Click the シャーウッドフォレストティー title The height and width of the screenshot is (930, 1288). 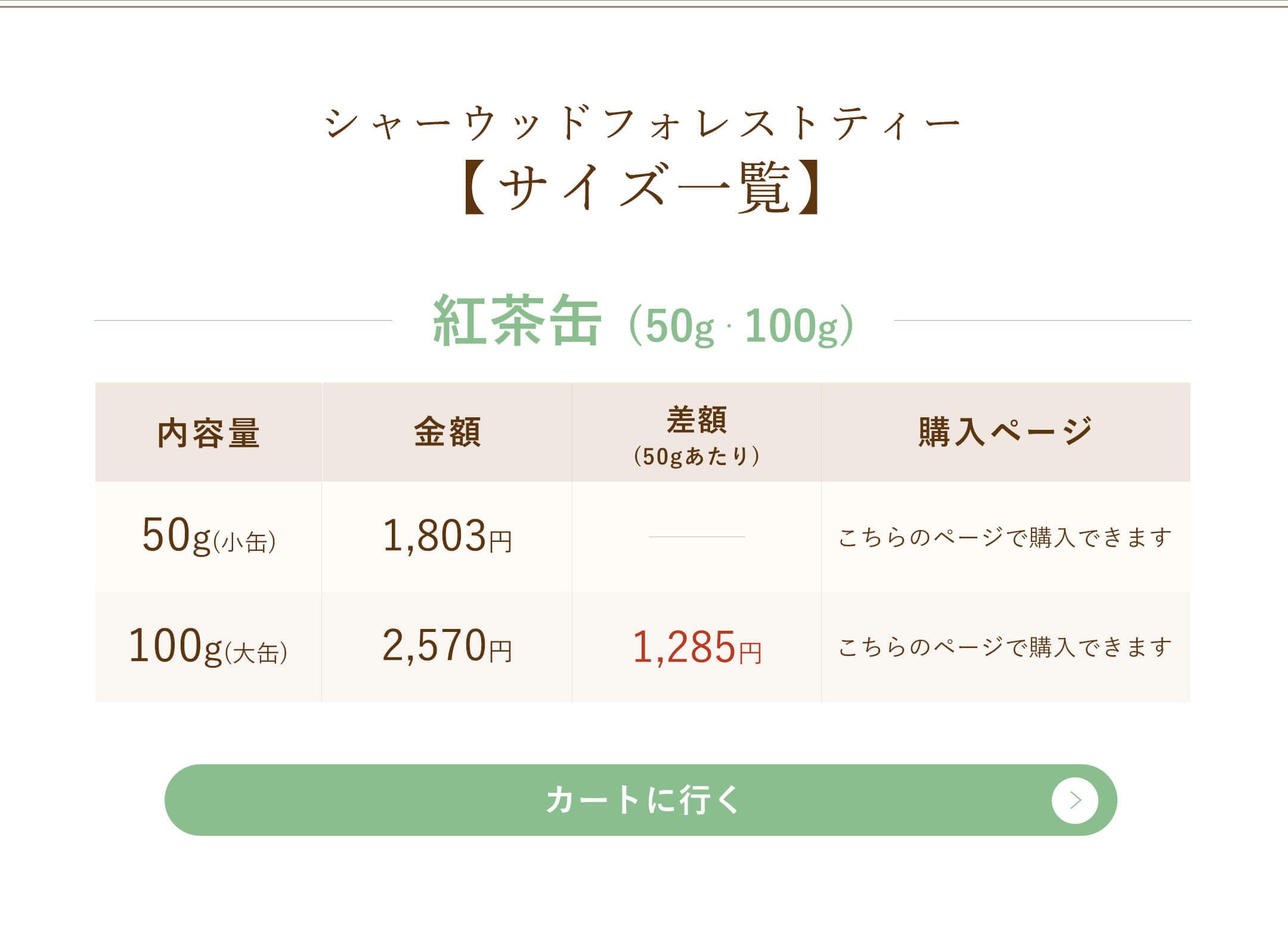pos(643,123)
